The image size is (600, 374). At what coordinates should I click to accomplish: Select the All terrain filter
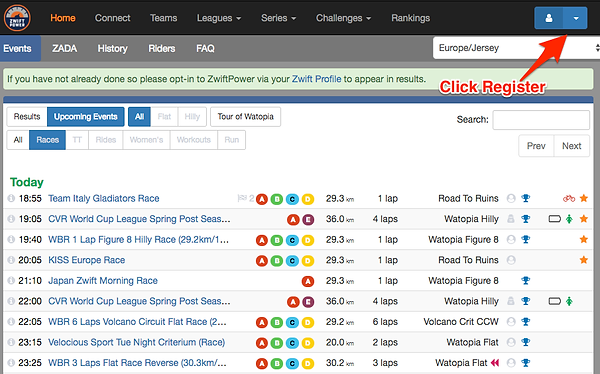point(139,117)
